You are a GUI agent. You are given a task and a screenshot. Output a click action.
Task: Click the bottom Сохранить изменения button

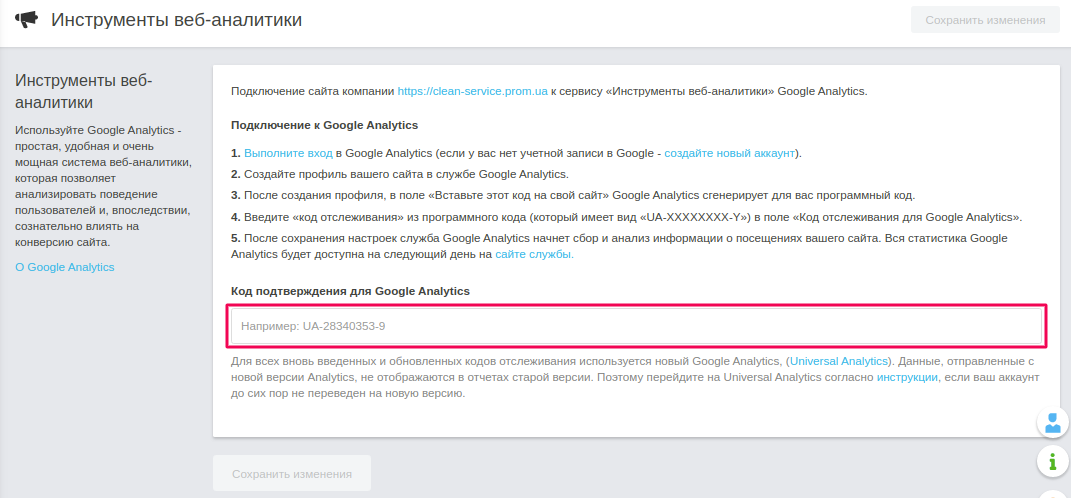(x=292, y=473)
